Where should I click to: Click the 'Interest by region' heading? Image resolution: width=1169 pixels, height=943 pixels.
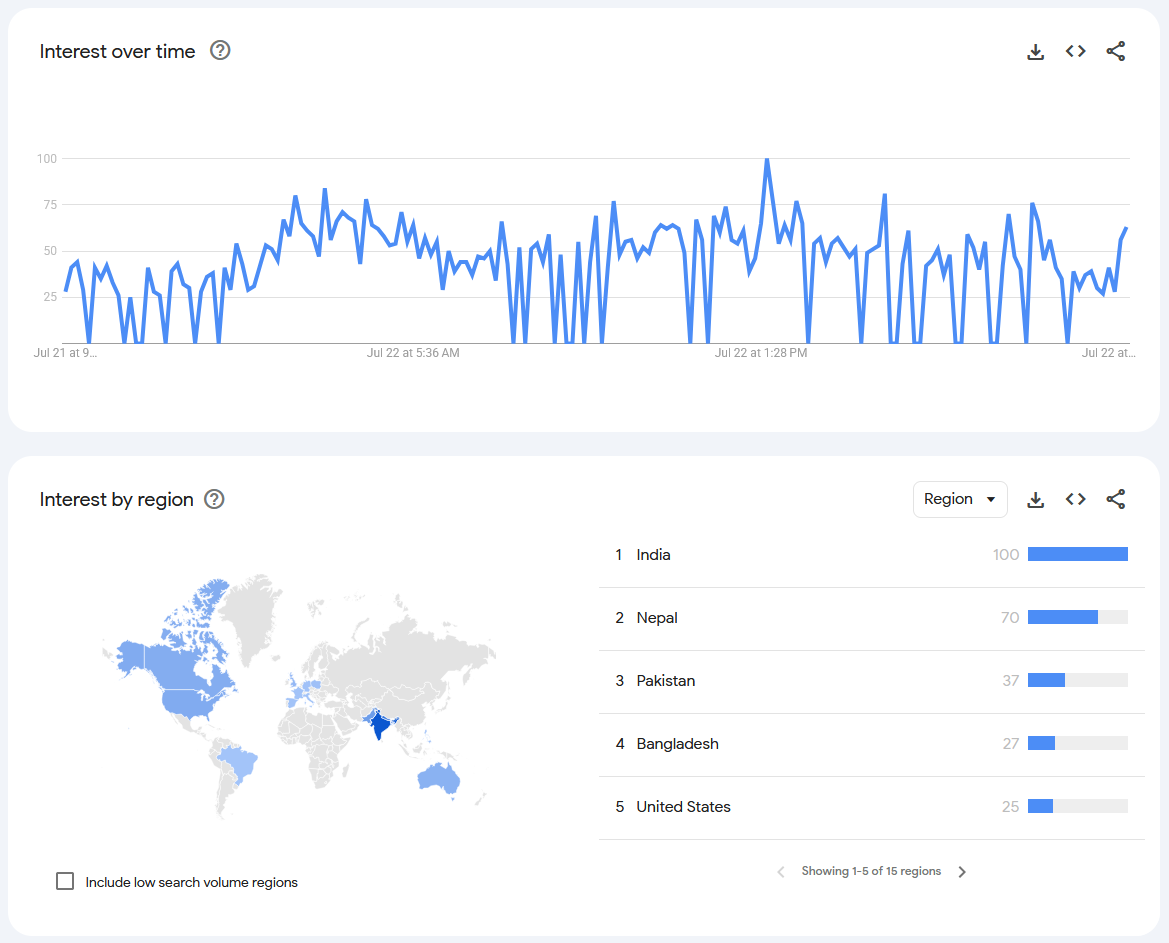coord(116,499)
